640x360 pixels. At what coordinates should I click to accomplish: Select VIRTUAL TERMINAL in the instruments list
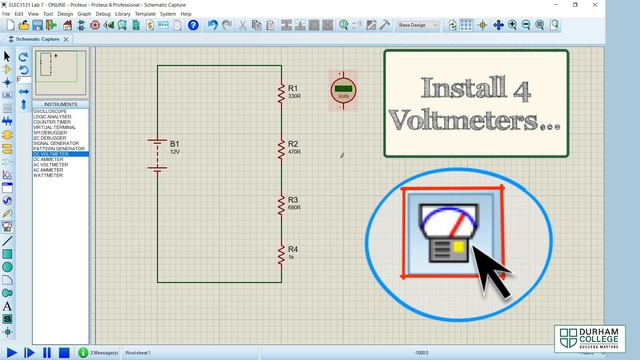pos(60,127)
